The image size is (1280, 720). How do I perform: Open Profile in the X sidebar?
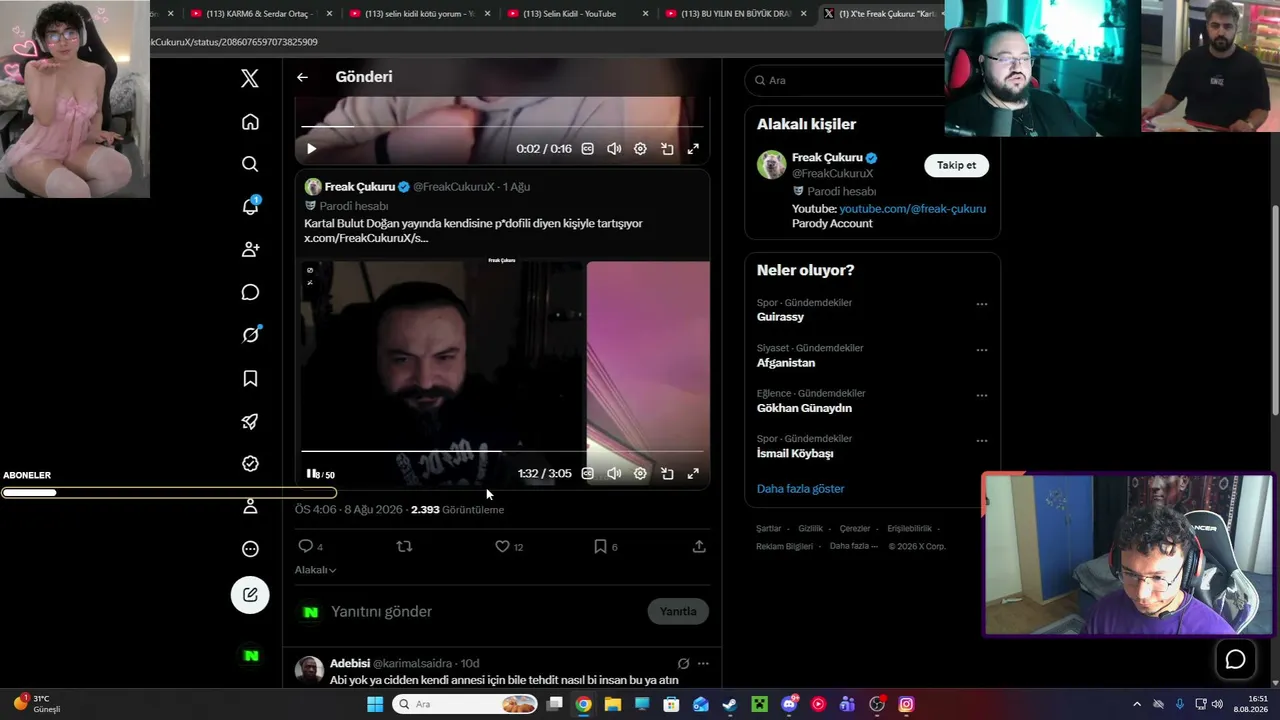[x=250, y=507]
